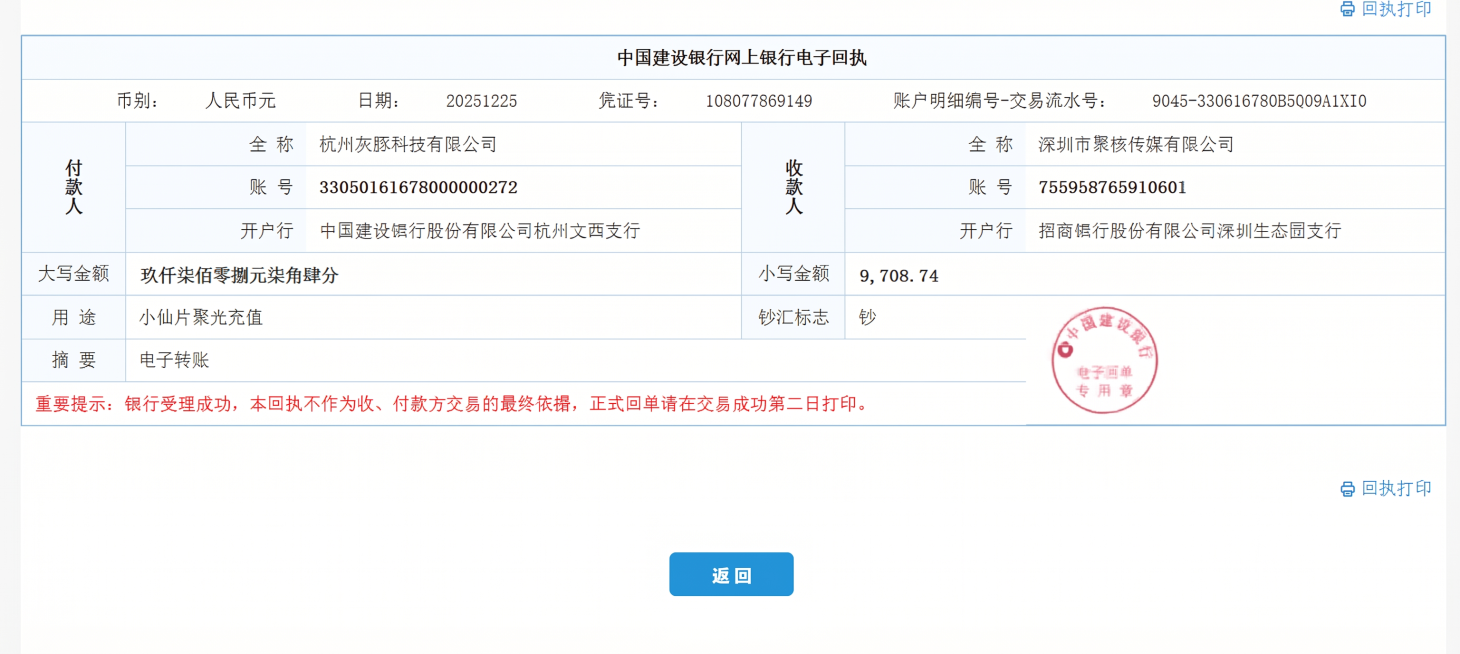Open the bottom 回执打印 link text

(x=1396, y=488)
